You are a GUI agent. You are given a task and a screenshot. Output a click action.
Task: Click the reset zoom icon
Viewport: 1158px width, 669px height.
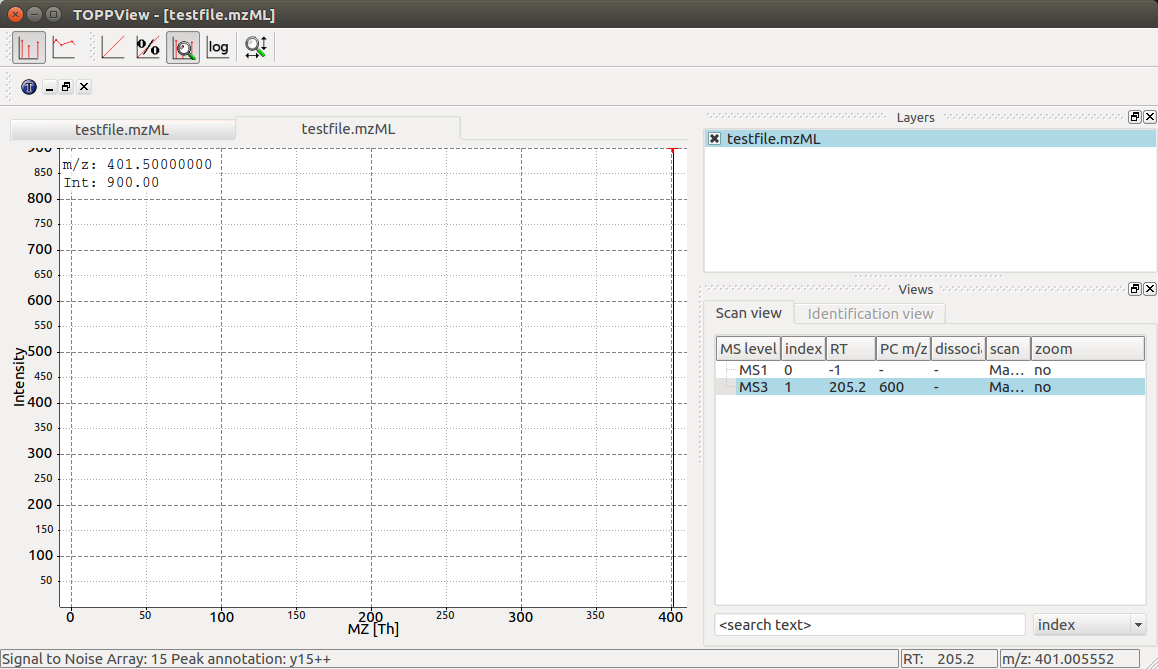point(256,48)
